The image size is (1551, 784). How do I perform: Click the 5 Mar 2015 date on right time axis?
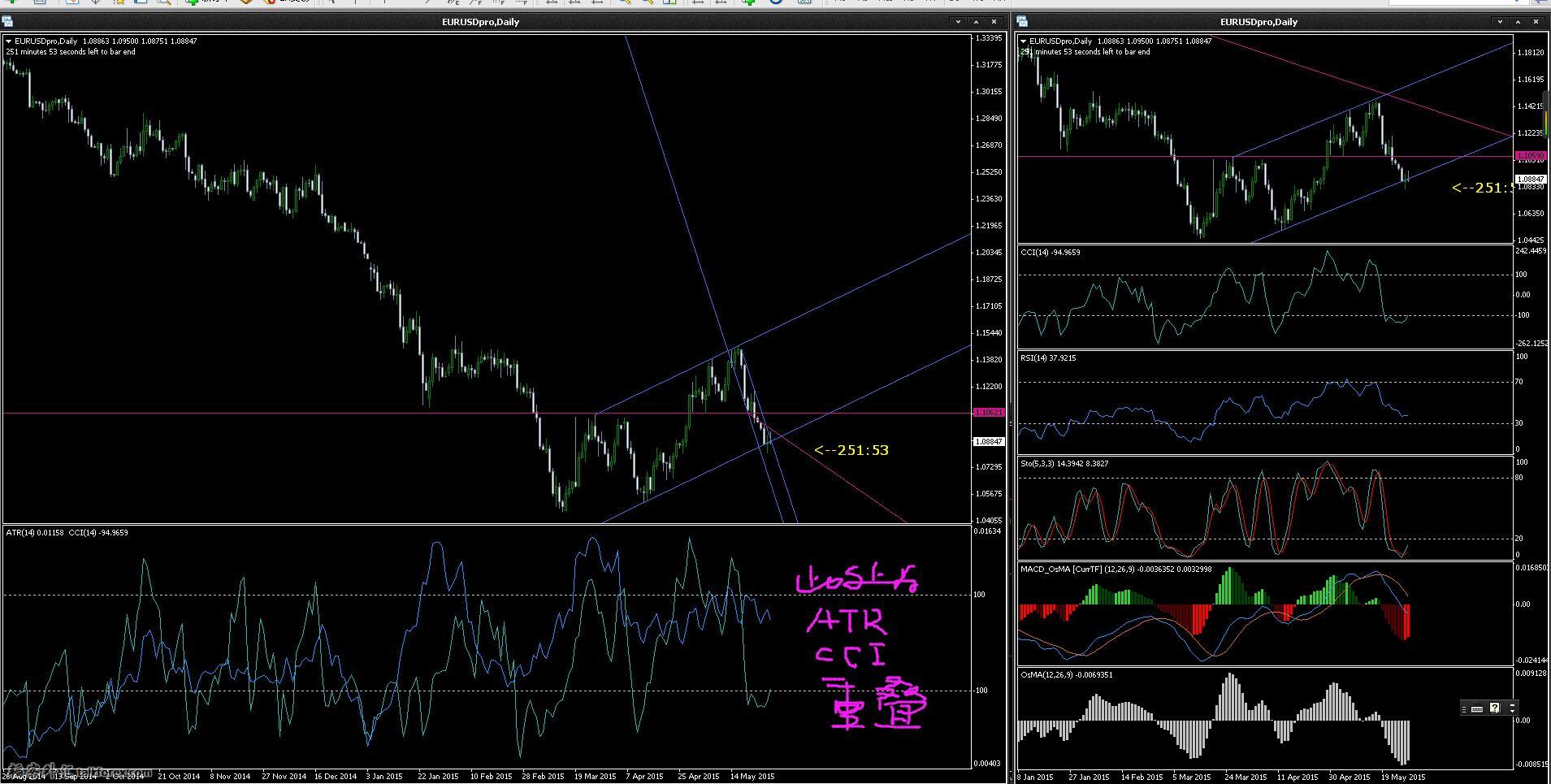(1191, 778)
